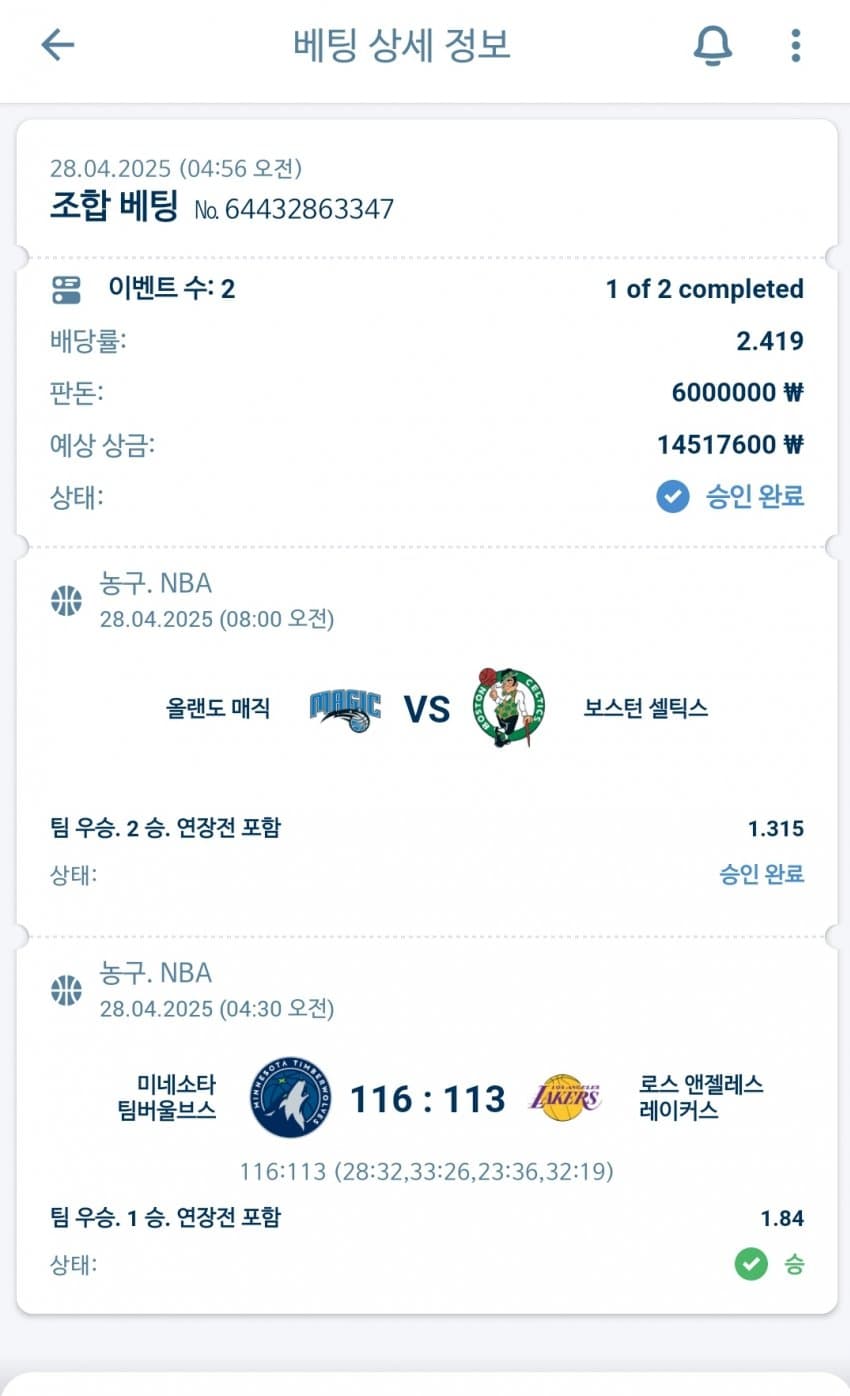Tap the 베팅 상세 정보 page title
Screen dimensions: 850x1396
[402, 45]
